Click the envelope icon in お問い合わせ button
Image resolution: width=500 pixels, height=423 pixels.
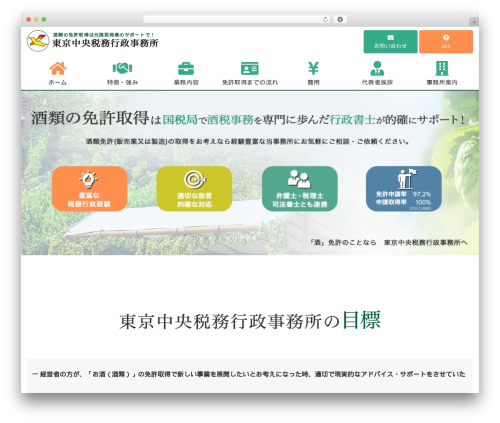(391, 37)
